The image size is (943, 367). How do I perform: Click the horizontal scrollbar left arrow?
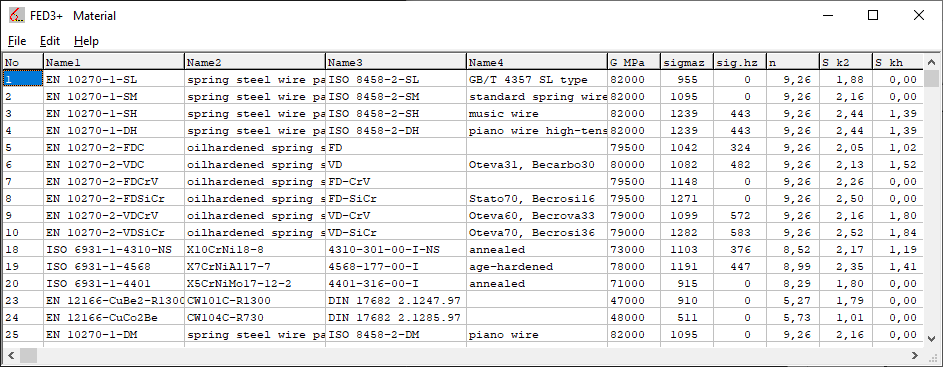pyautogui.click(x=11, y=356)
